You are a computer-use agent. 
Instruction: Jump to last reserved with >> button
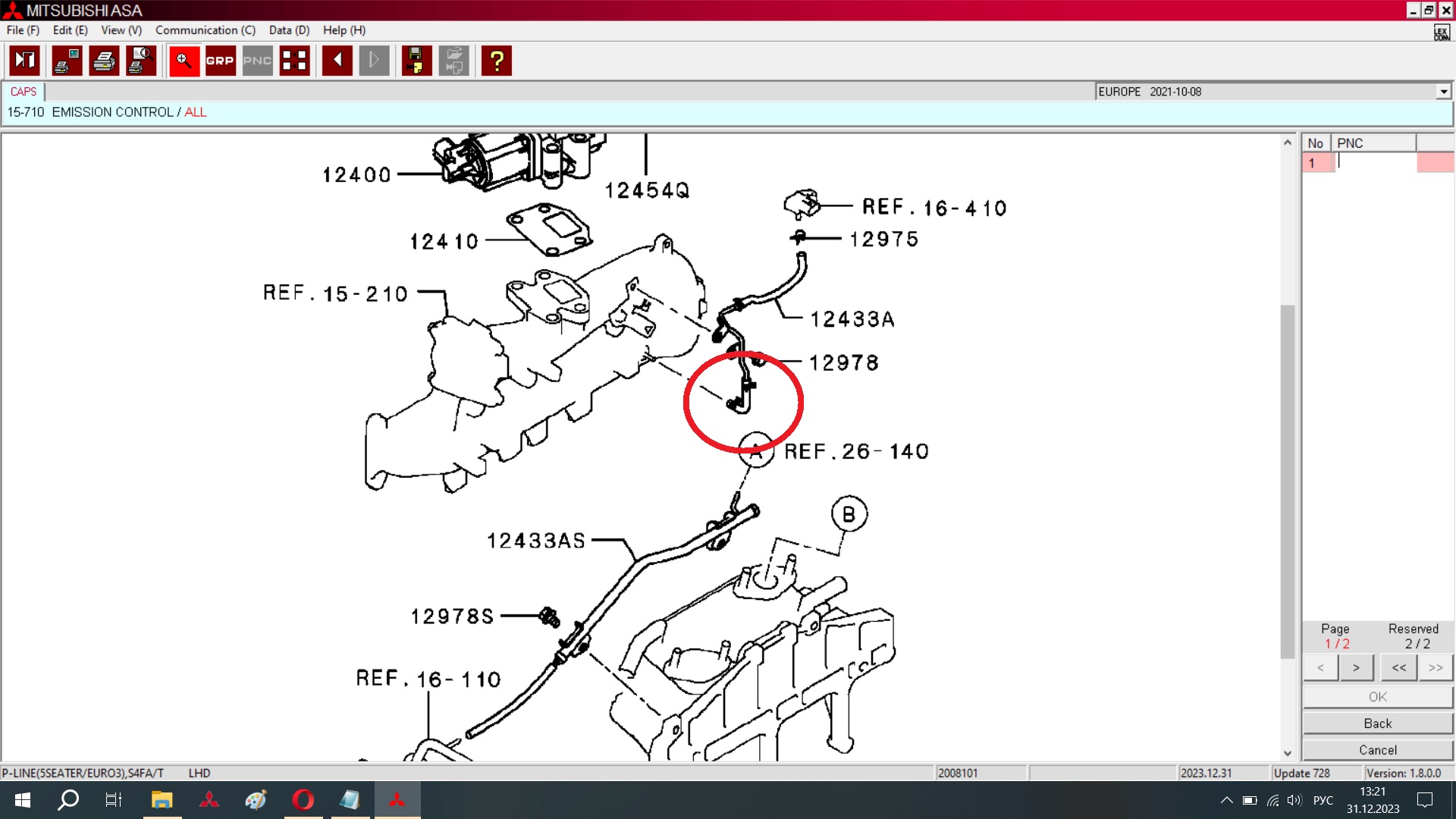[1436, 668]
